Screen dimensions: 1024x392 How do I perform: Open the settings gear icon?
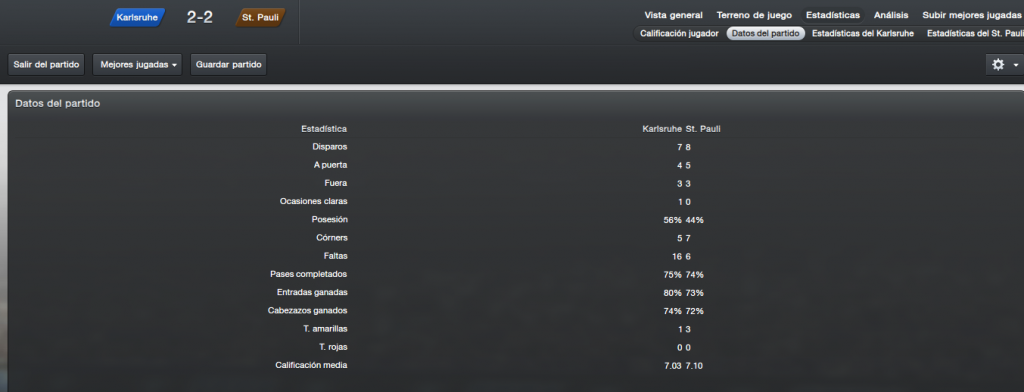point(998,65)
